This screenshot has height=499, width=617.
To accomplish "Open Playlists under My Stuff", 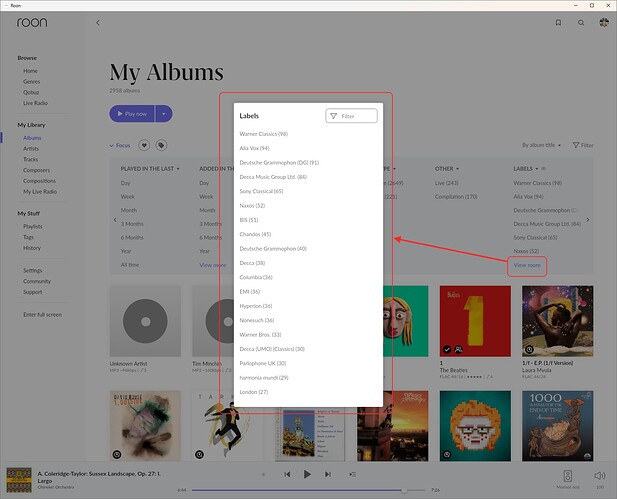I will [33, 227].
